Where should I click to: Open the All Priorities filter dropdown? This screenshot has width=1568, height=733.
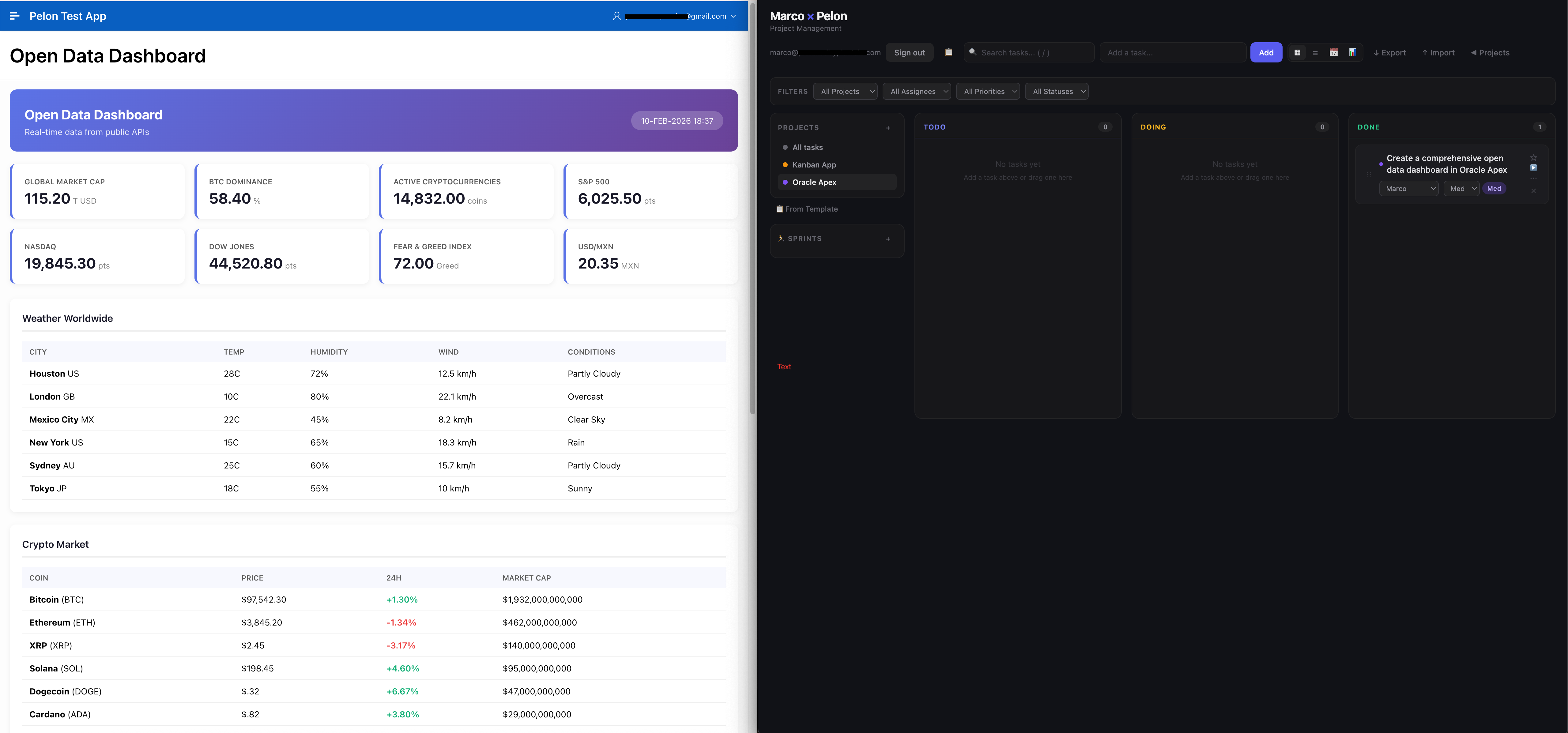987,91
